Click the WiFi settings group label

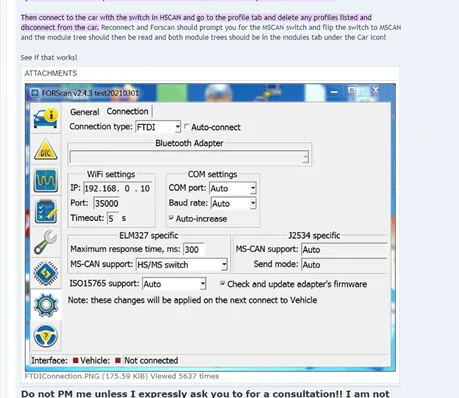[x=111, y=174]
